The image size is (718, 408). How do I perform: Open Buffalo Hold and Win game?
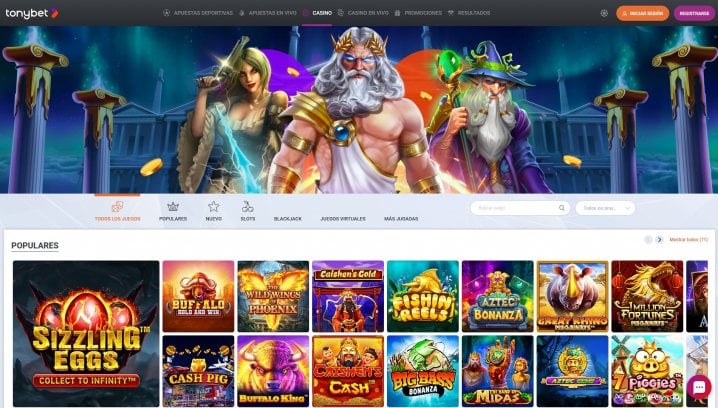click(198, 296)
